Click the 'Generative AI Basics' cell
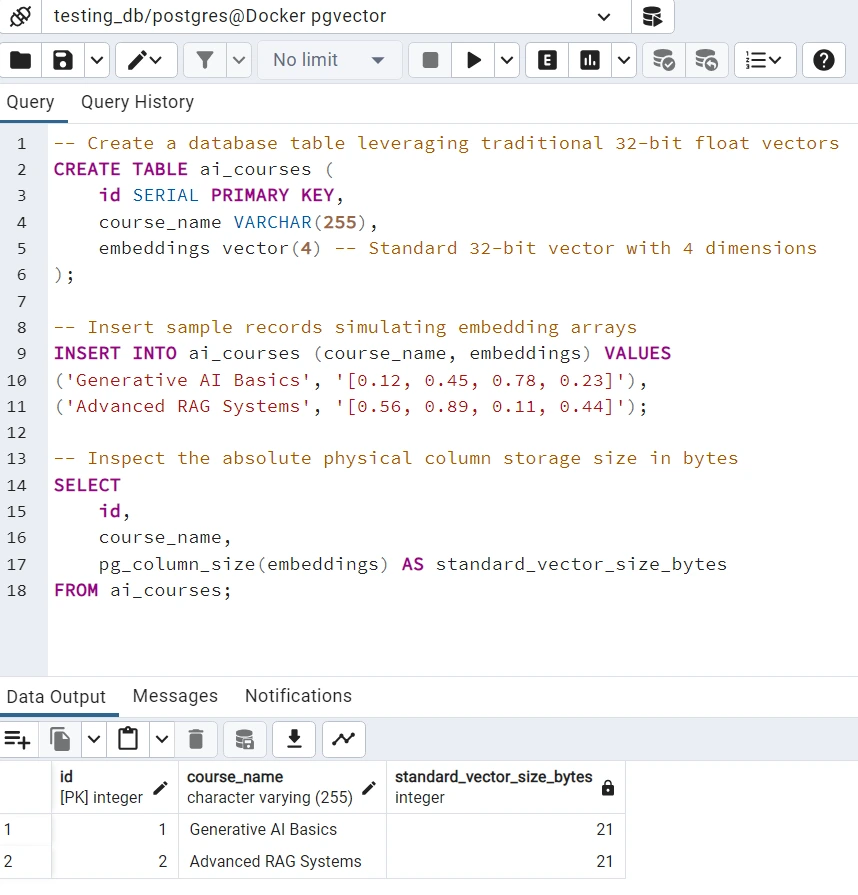Screen dimensions: 858x895 point(282,829)
